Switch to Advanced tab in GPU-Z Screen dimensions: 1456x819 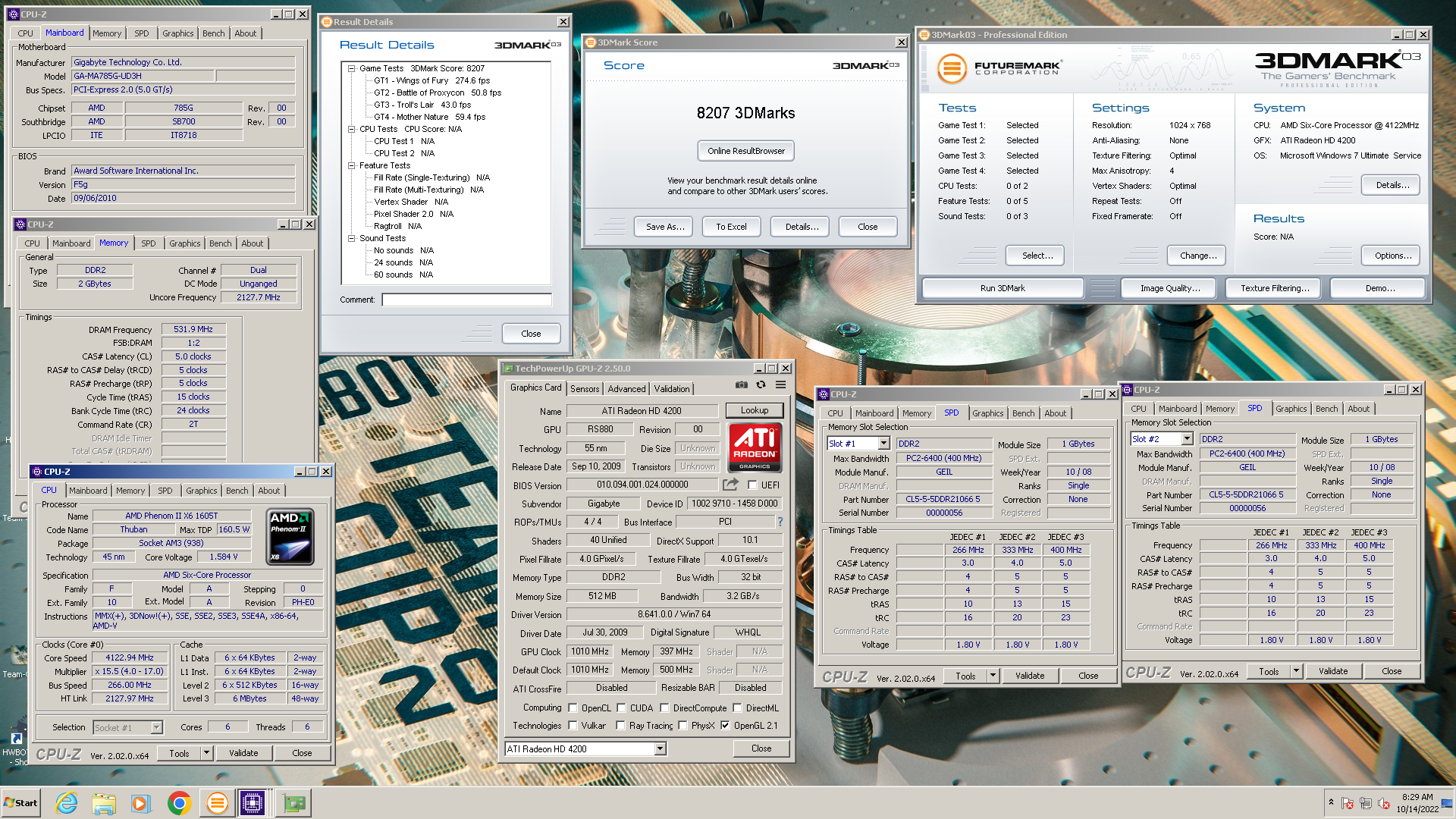pyautogui.click(x=627, y=389)
